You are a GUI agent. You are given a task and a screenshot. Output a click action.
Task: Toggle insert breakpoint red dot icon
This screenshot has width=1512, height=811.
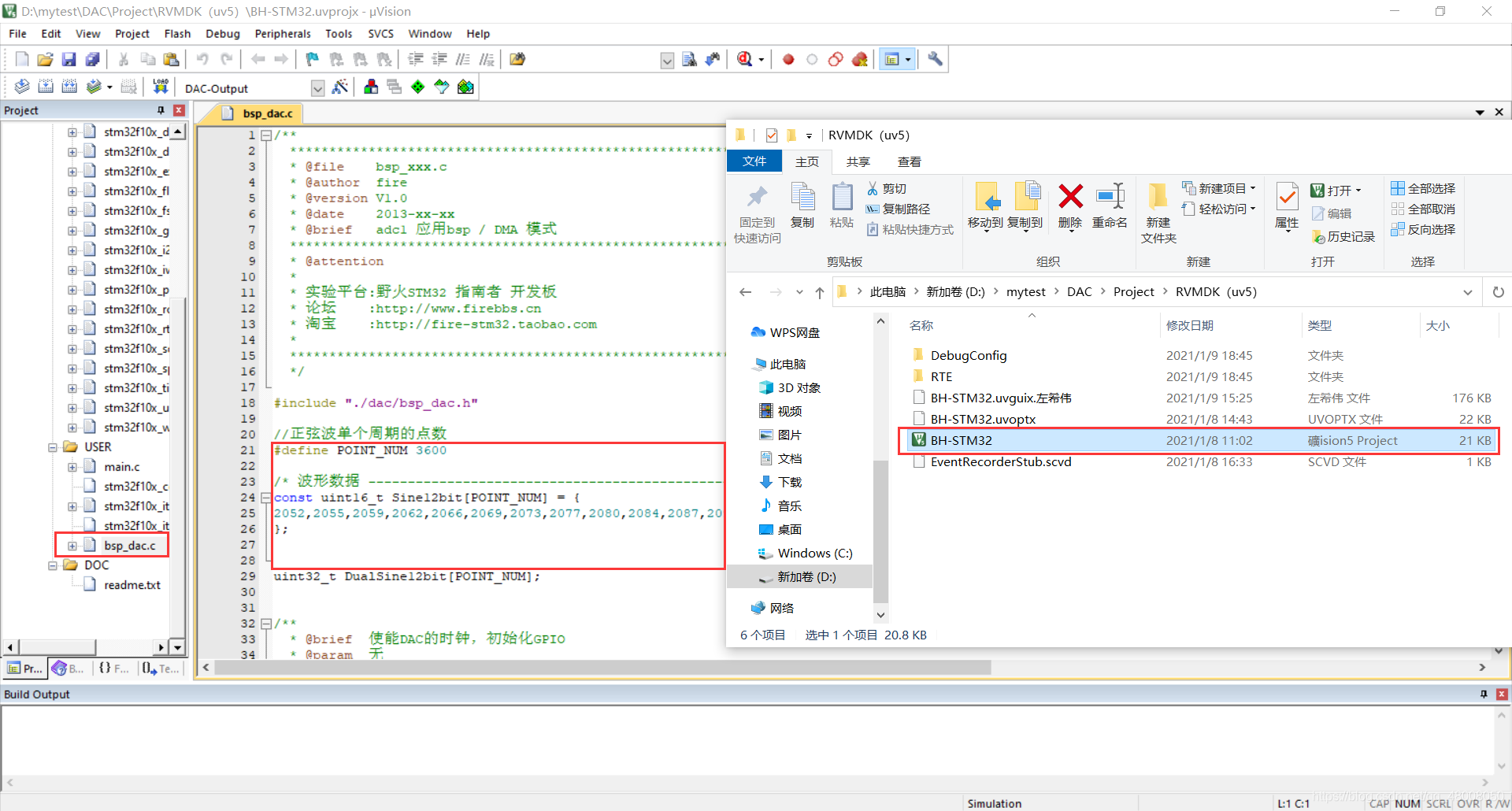pyautogui.click(x=788, y=59)
